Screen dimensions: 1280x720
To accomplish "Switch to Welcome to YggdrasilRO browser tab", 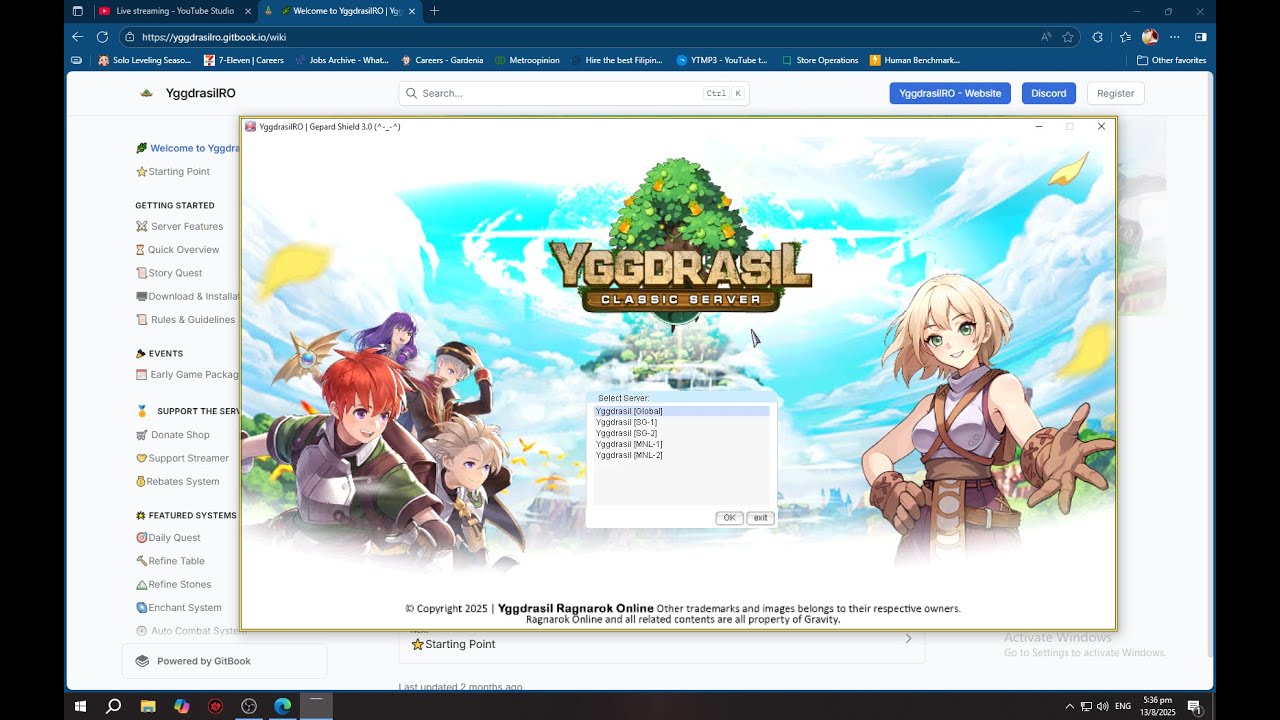I will (340, 11).
